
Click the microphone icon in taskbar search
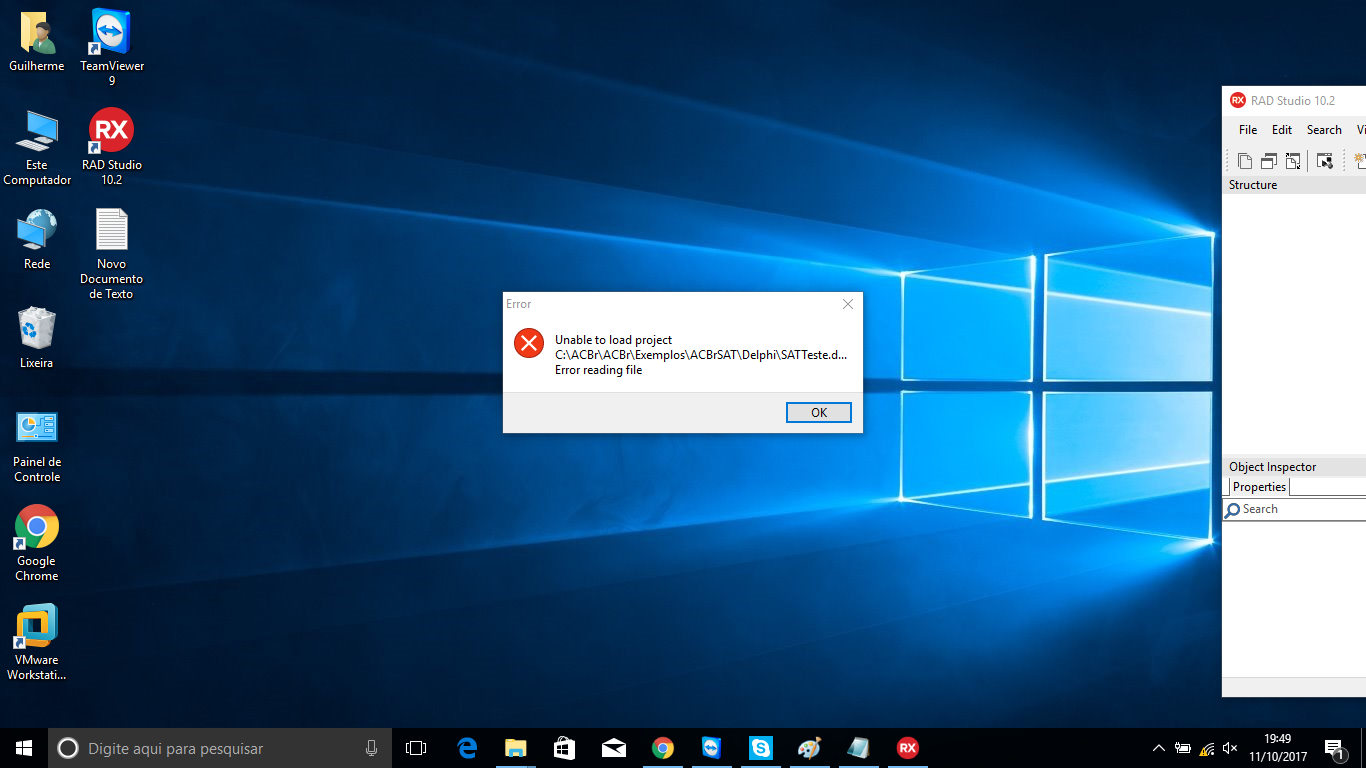[x=371, y=748]
